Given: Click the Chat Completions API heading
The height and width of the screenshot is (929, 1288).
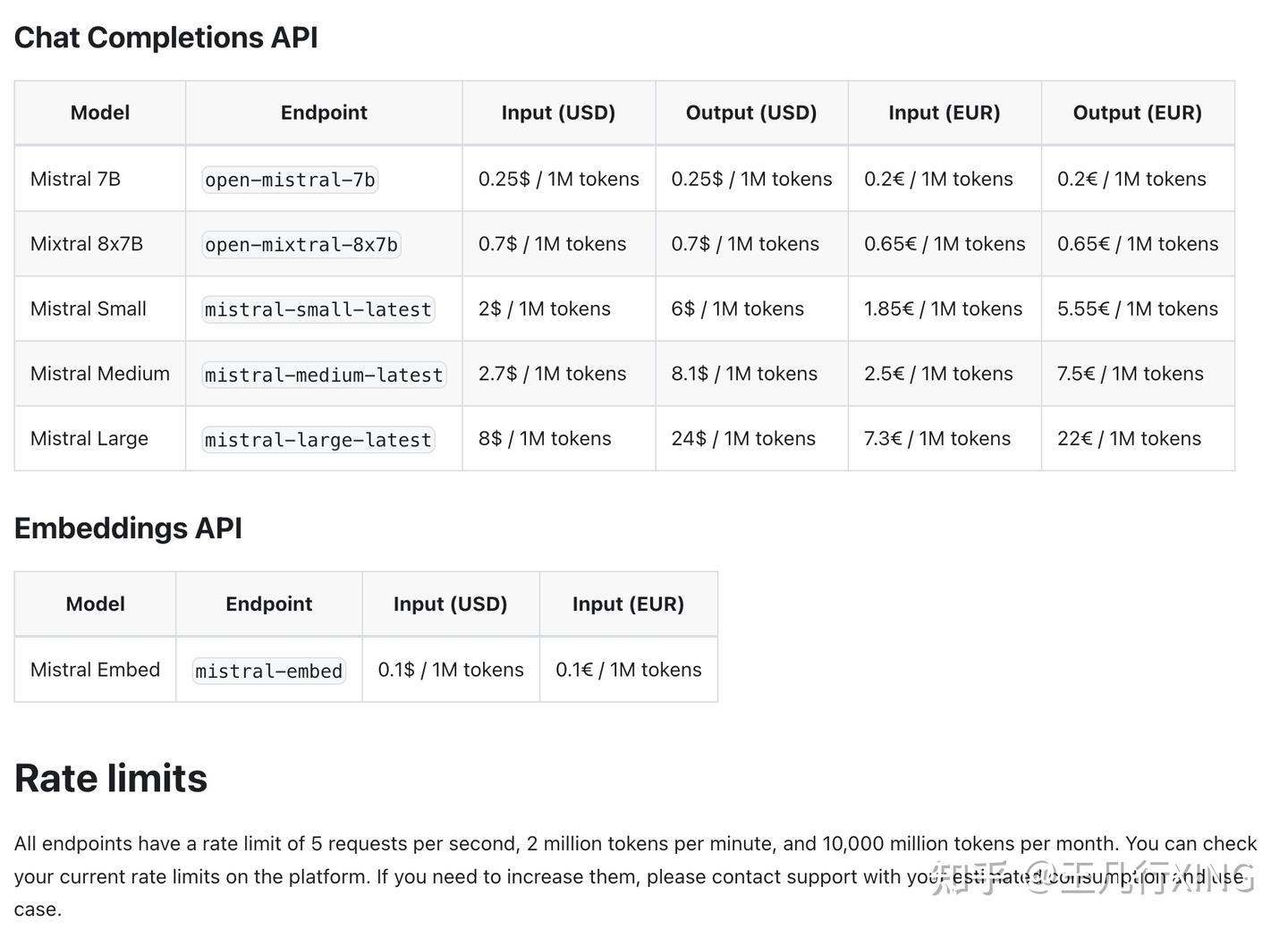Looking at the screenshot, I should click(165, 38).
